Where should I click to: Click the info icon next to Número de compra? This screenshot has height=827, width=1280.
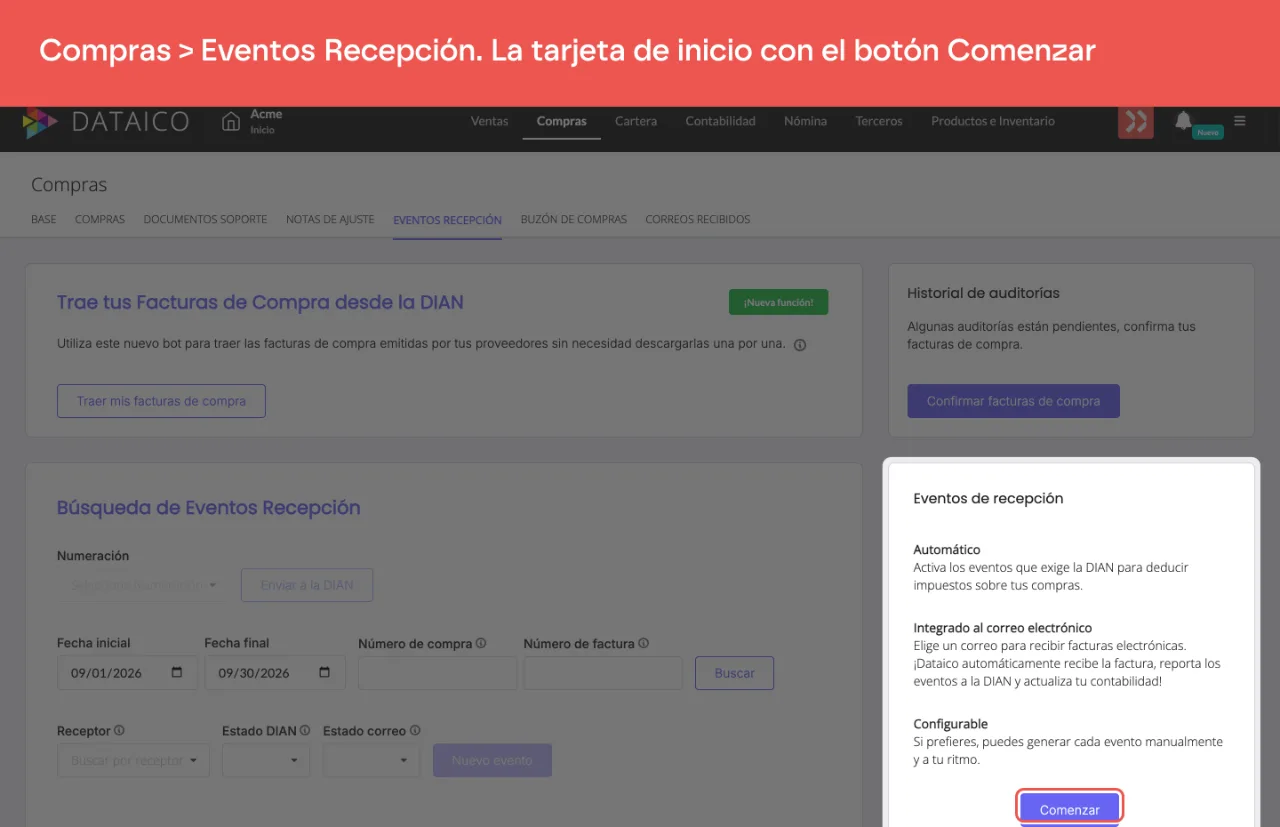coord(481,644)
